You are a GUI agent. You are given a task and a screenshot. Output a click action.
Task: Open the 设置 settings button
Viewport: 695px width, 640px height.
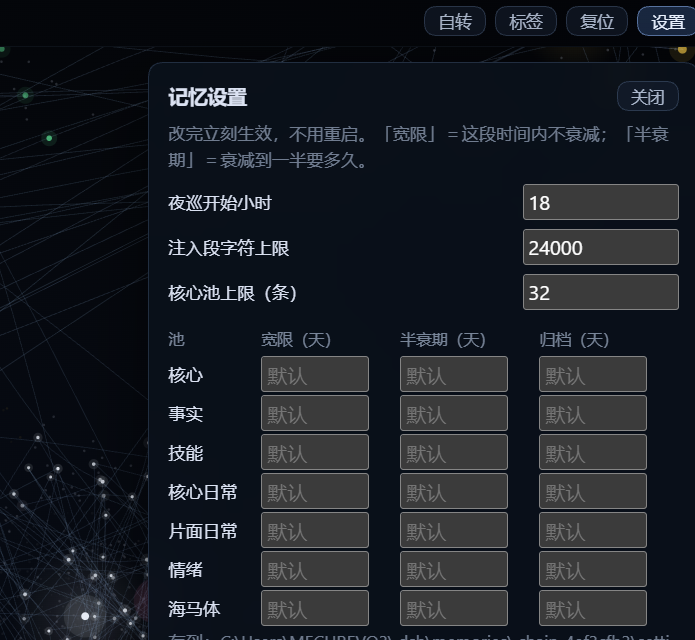(x=667, y=21)
